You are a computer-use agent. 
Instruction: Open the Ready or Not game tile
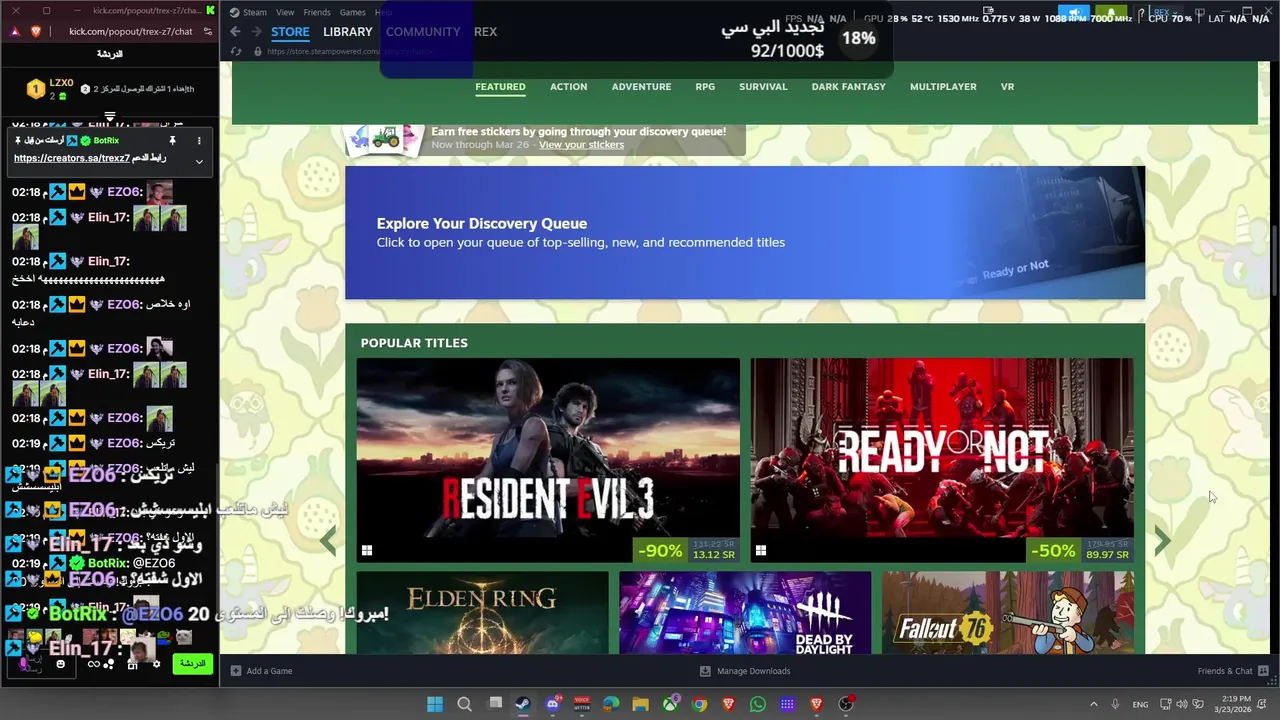pos(942,461)
